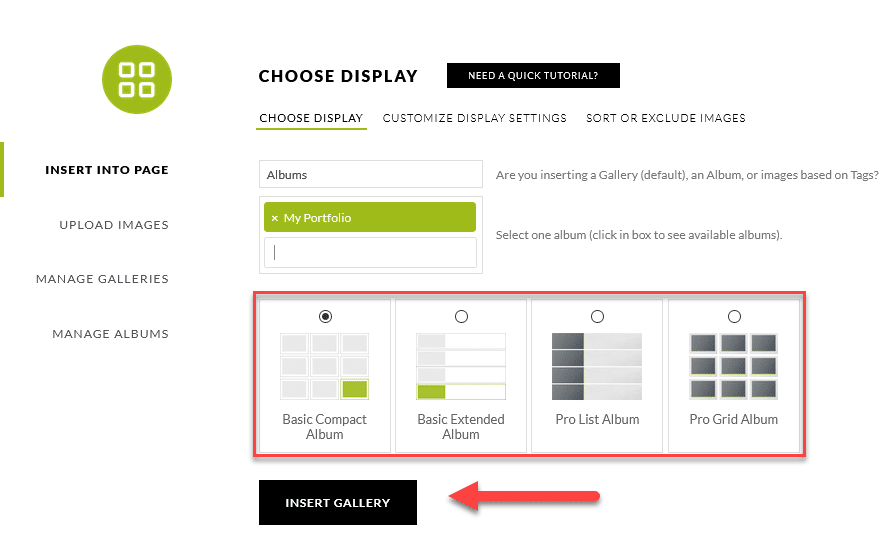Select the Choose Display tab
Viewport: 896px width, 548px height.
coord(311,118)
